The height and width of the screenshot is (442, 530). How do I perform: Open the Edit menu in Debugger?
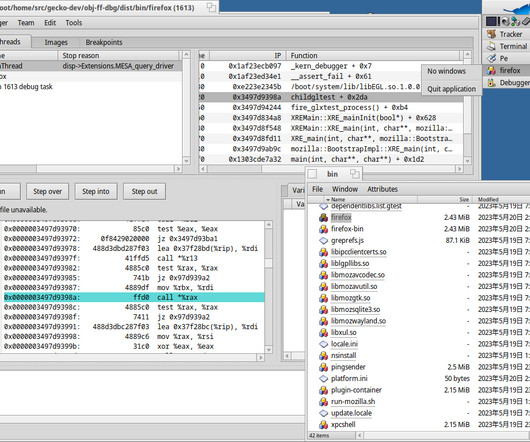coord(50,23)
